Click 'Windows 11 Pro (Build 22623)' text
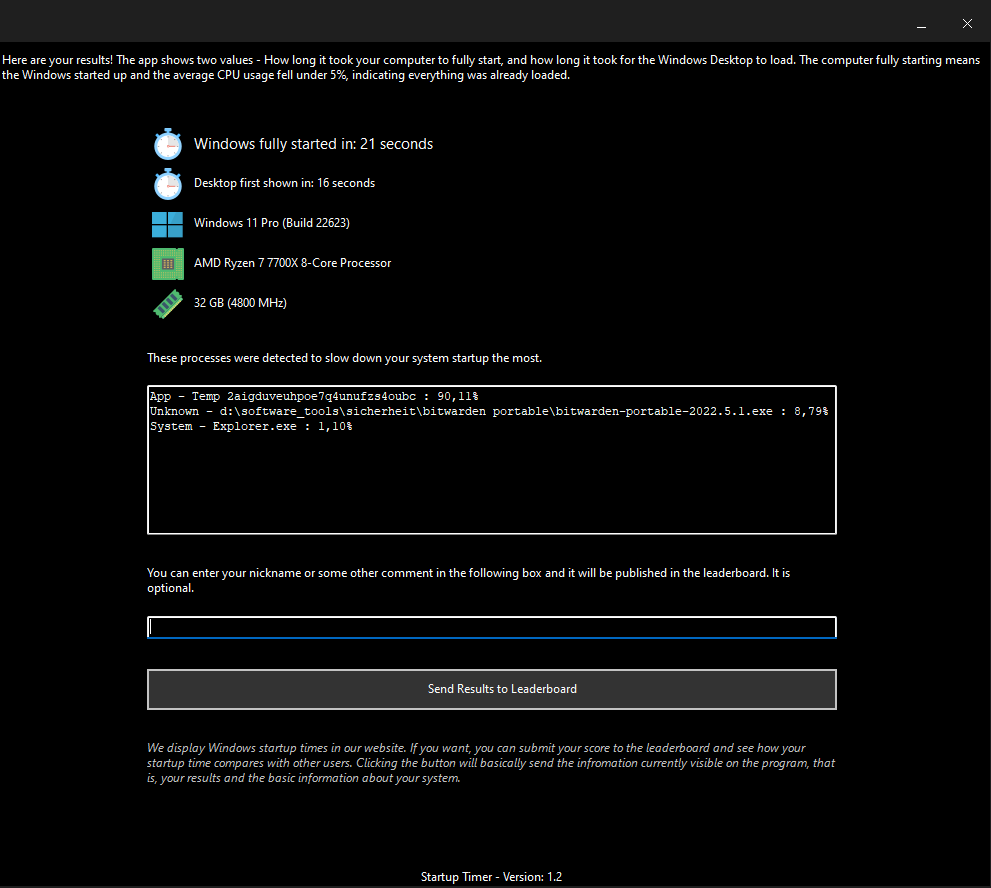Image resolution: width=991 pixels, height=888 pixels. coord(272,223)
